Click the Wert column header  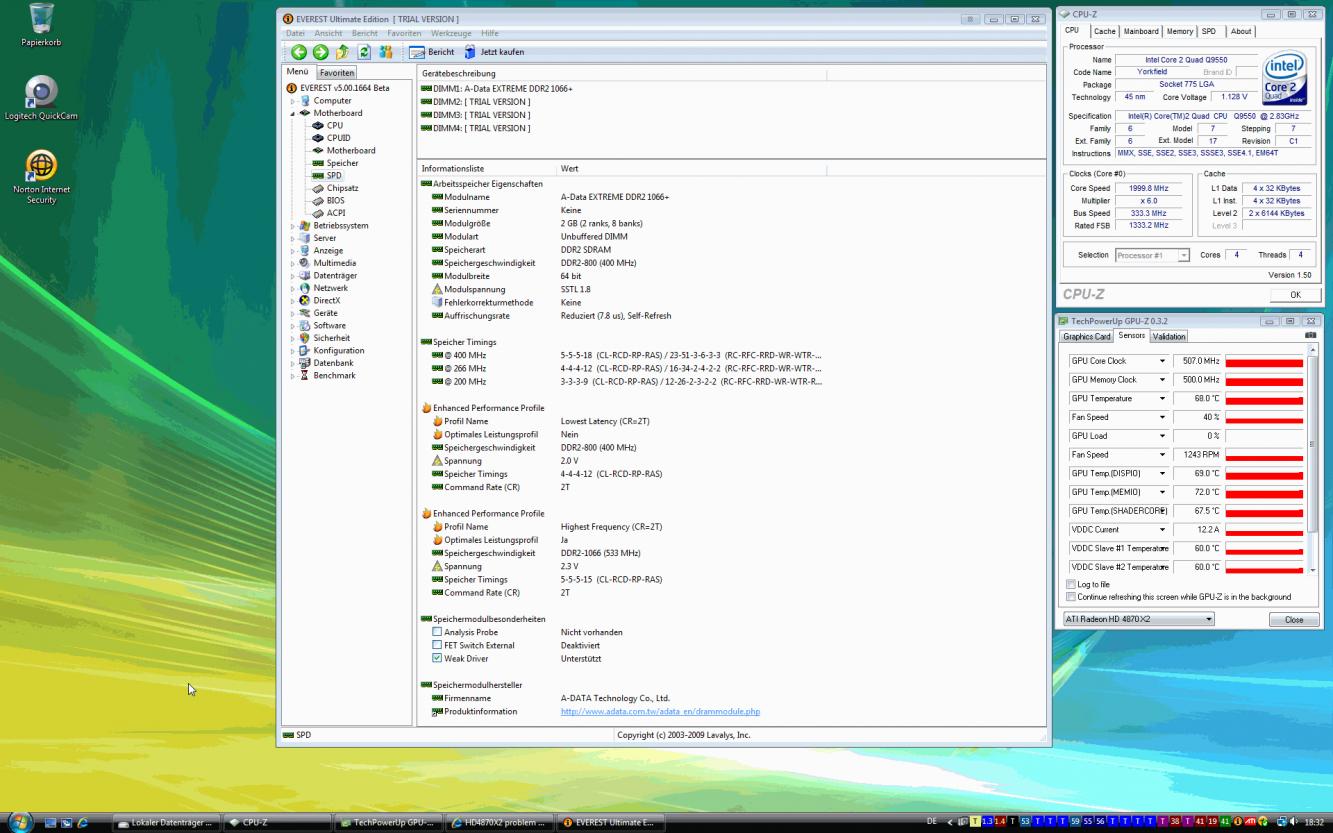[691, 169]
